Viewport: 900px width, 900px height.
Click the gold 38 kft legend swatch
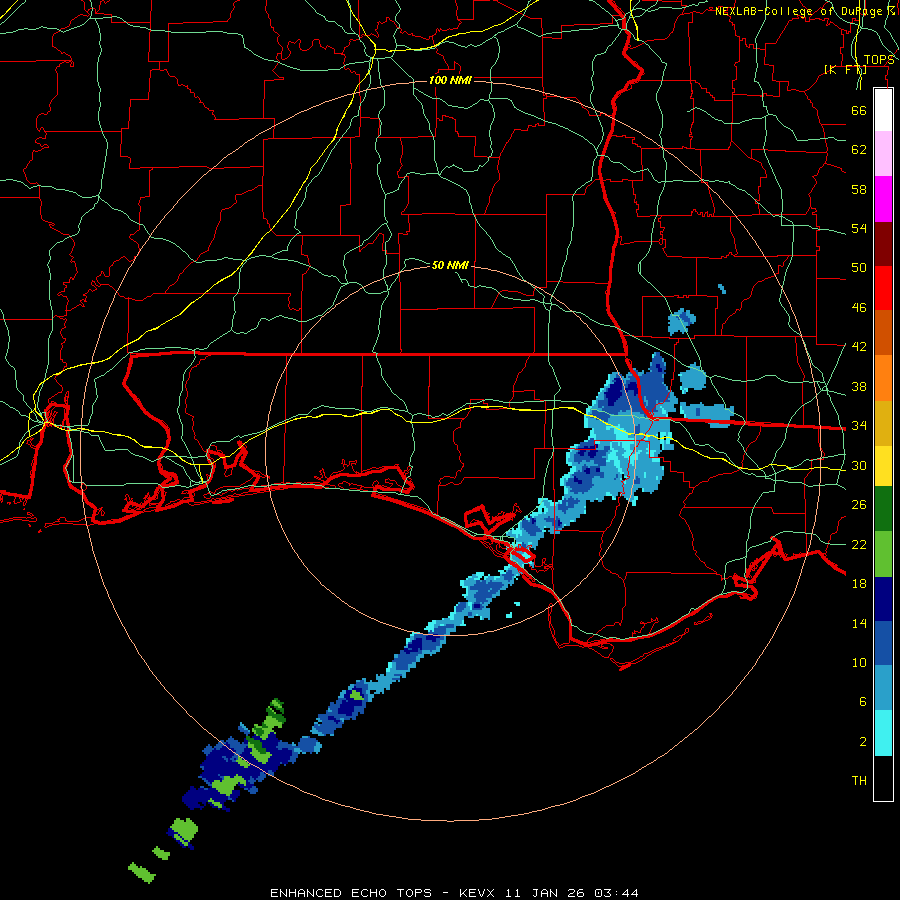[883, 423]
